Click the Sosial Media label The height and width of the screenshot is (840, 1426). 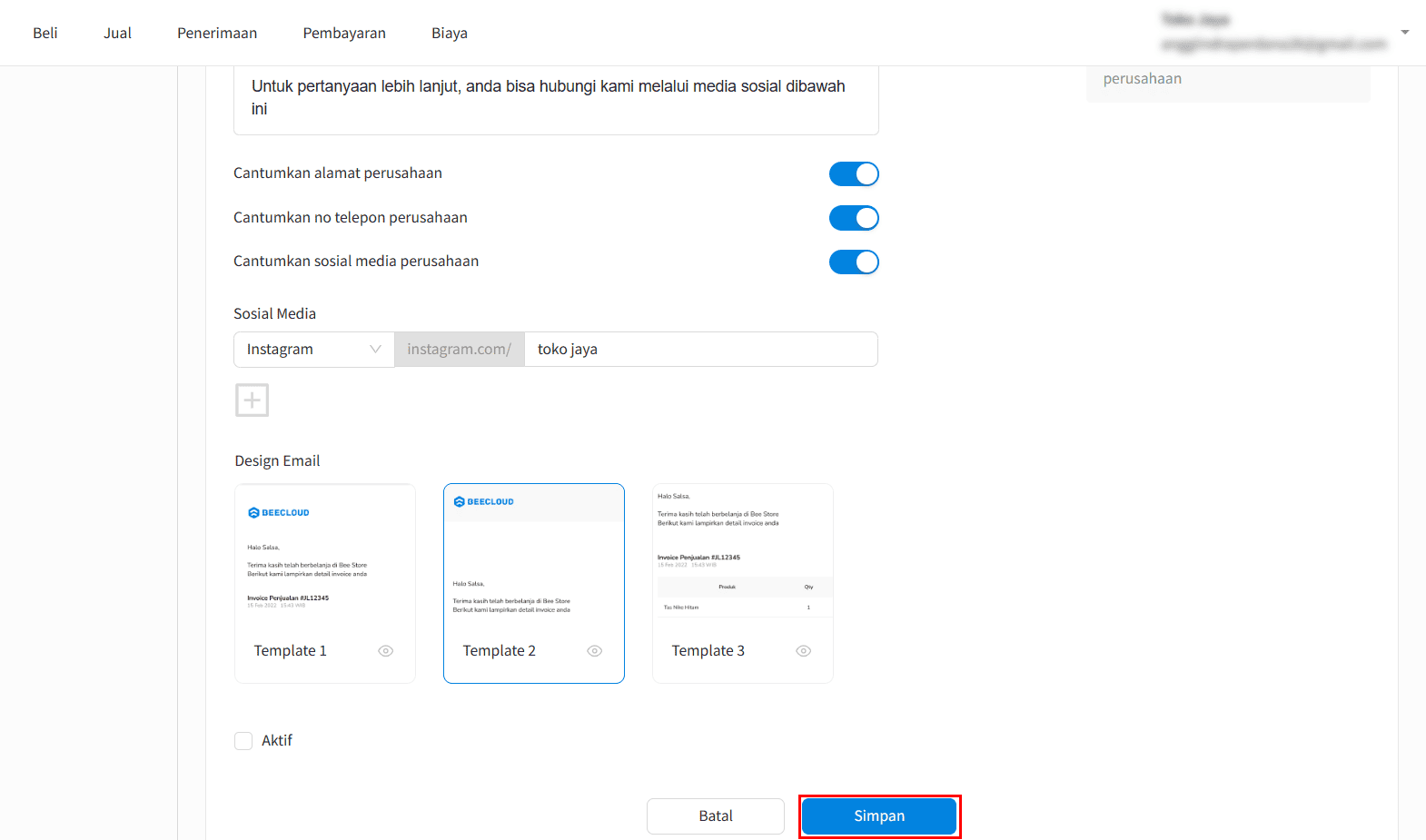click(x=274, y=314)
